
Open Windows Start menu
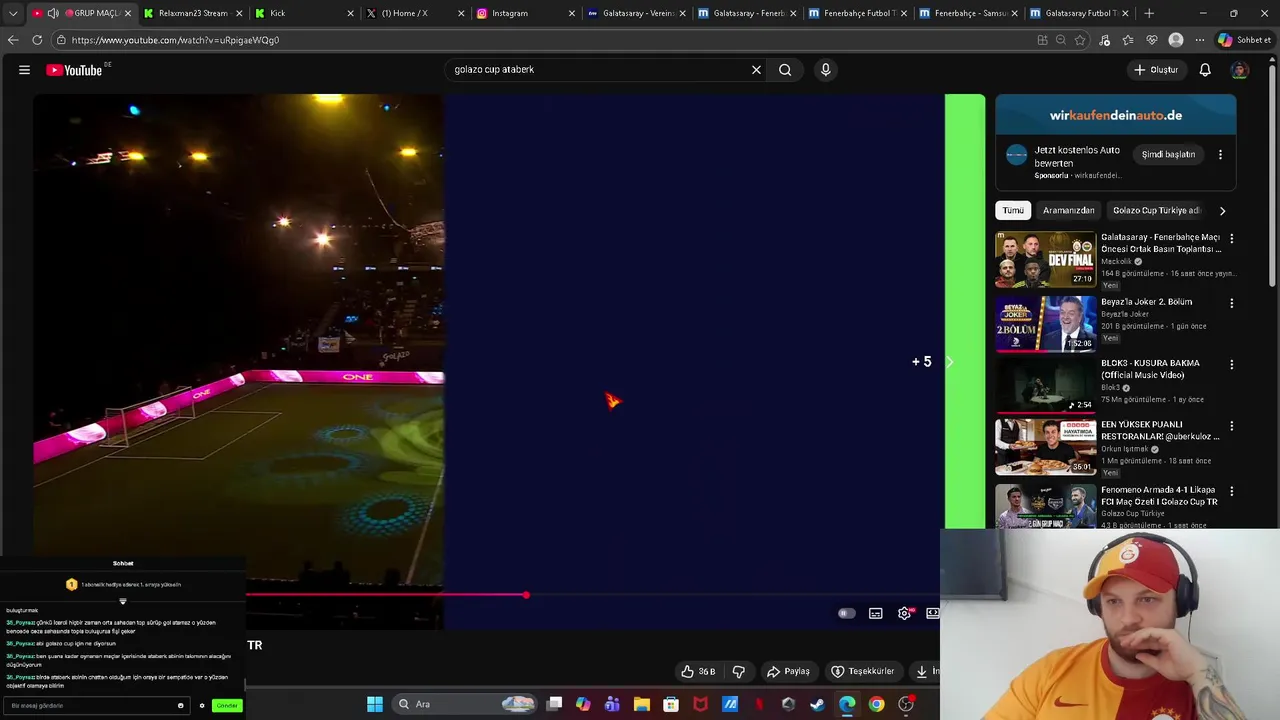coord(375,704)
